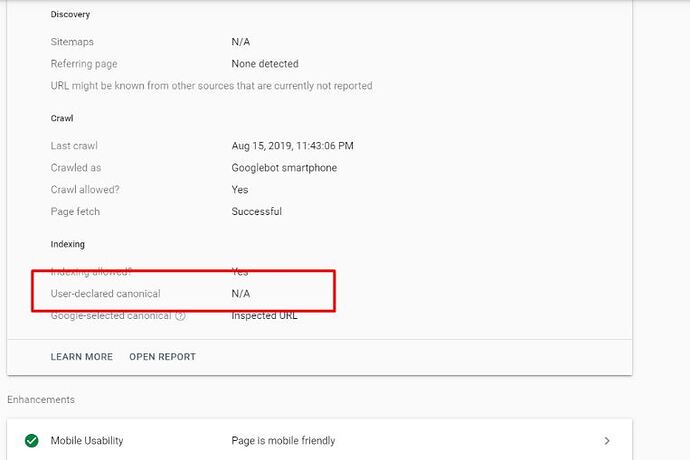Open the coverage report via OPEN REPORT
This screenshot has width=690, height=460.
point(162,357)
